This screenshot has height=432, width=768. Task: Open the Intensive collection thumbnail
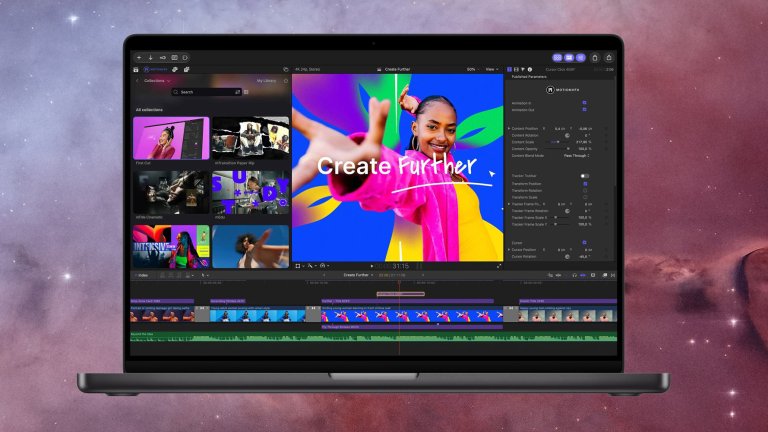pyautogui.click(x=171, y=246)
